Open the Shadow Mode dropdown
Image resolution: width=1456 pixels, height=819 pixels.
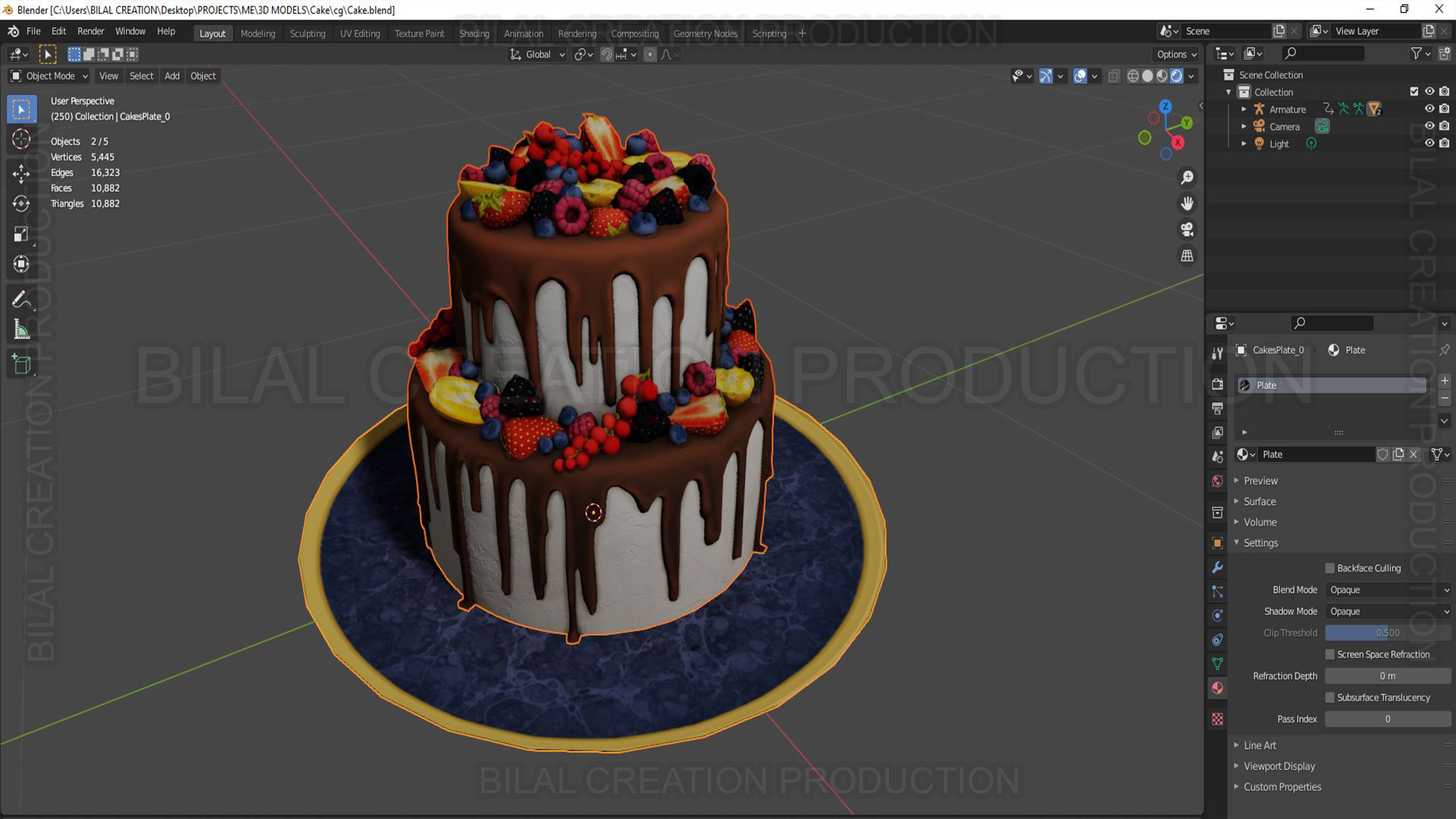[1388, 611]
